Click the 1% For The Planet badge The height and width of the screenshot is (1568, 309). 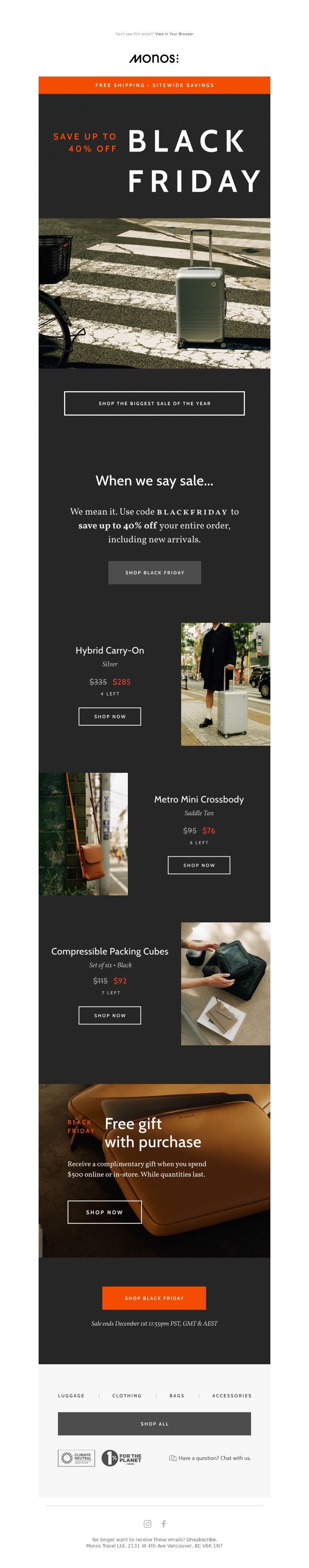point(121,1458)
